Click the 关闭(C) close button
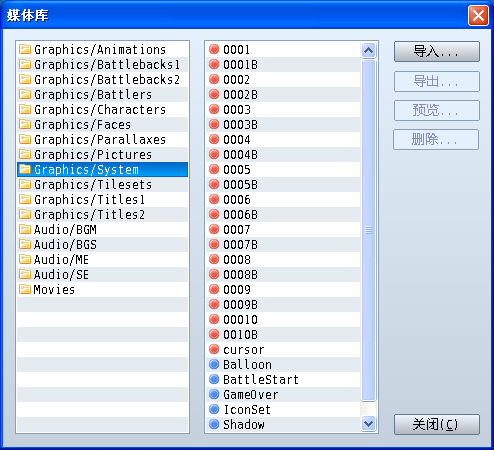 [x=437, y=424]
